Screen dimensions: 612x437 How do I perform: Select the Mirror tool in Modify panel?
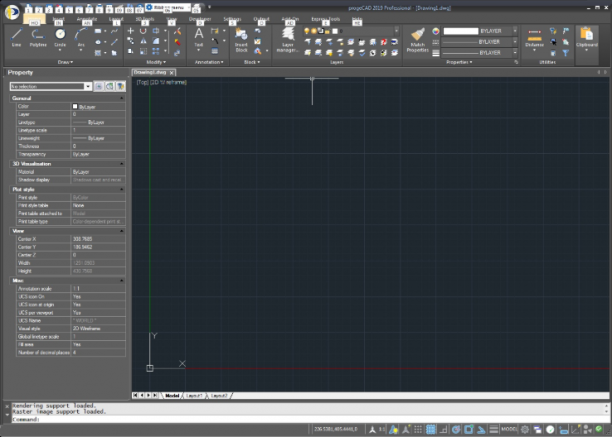[143, 41]
